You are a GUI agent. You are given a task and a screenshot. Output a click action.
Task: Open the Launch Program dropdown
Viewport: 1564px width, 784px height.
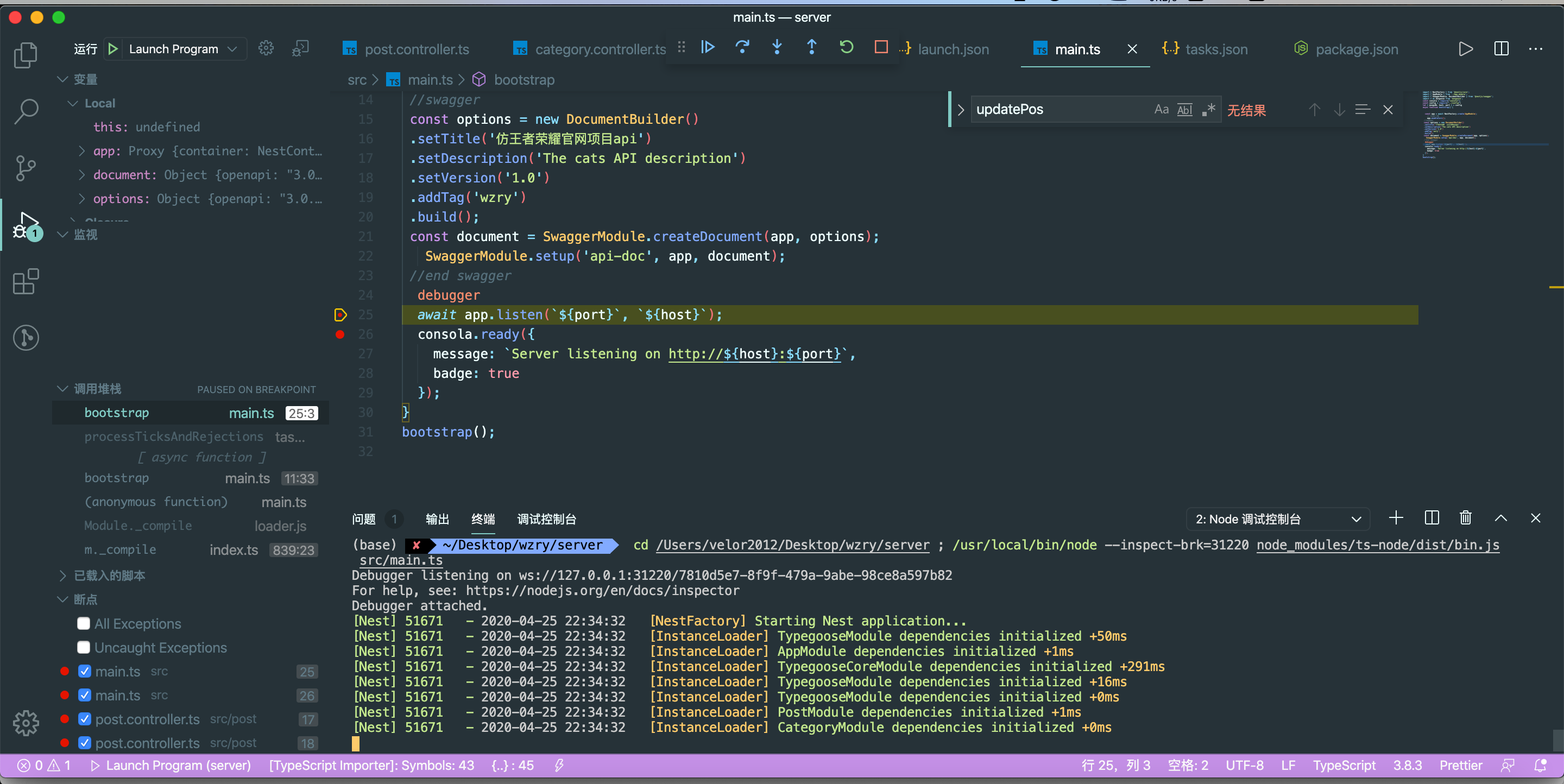click(233, 48)
